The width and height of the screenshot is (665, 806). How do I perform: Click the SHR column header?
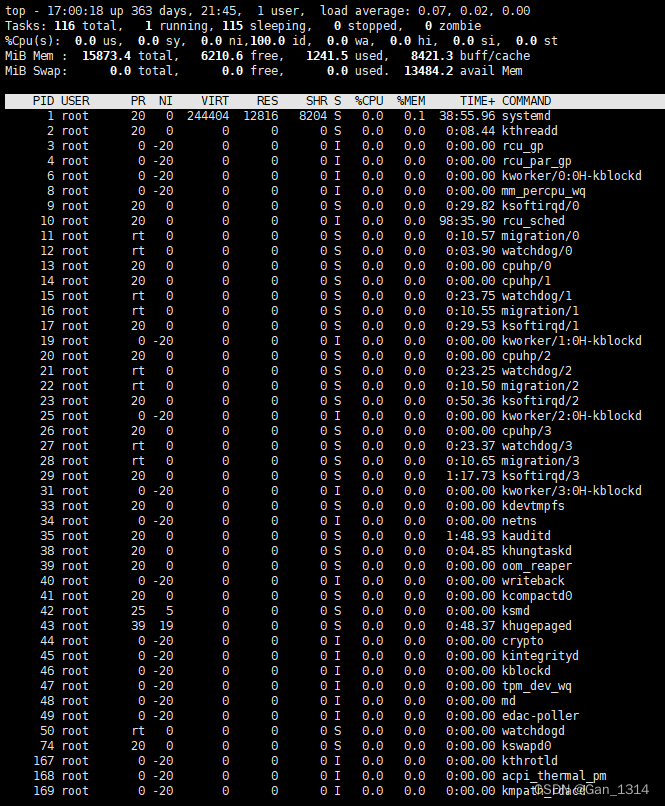pos(317,101)
